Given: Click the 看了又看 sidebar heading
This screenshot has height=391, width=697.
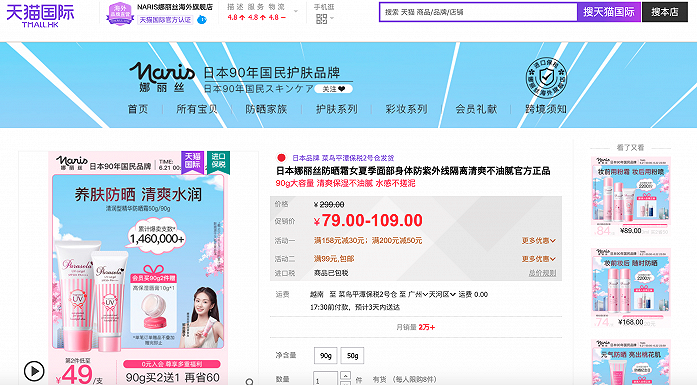Looking at the screenshot, I should click(630, 148).
